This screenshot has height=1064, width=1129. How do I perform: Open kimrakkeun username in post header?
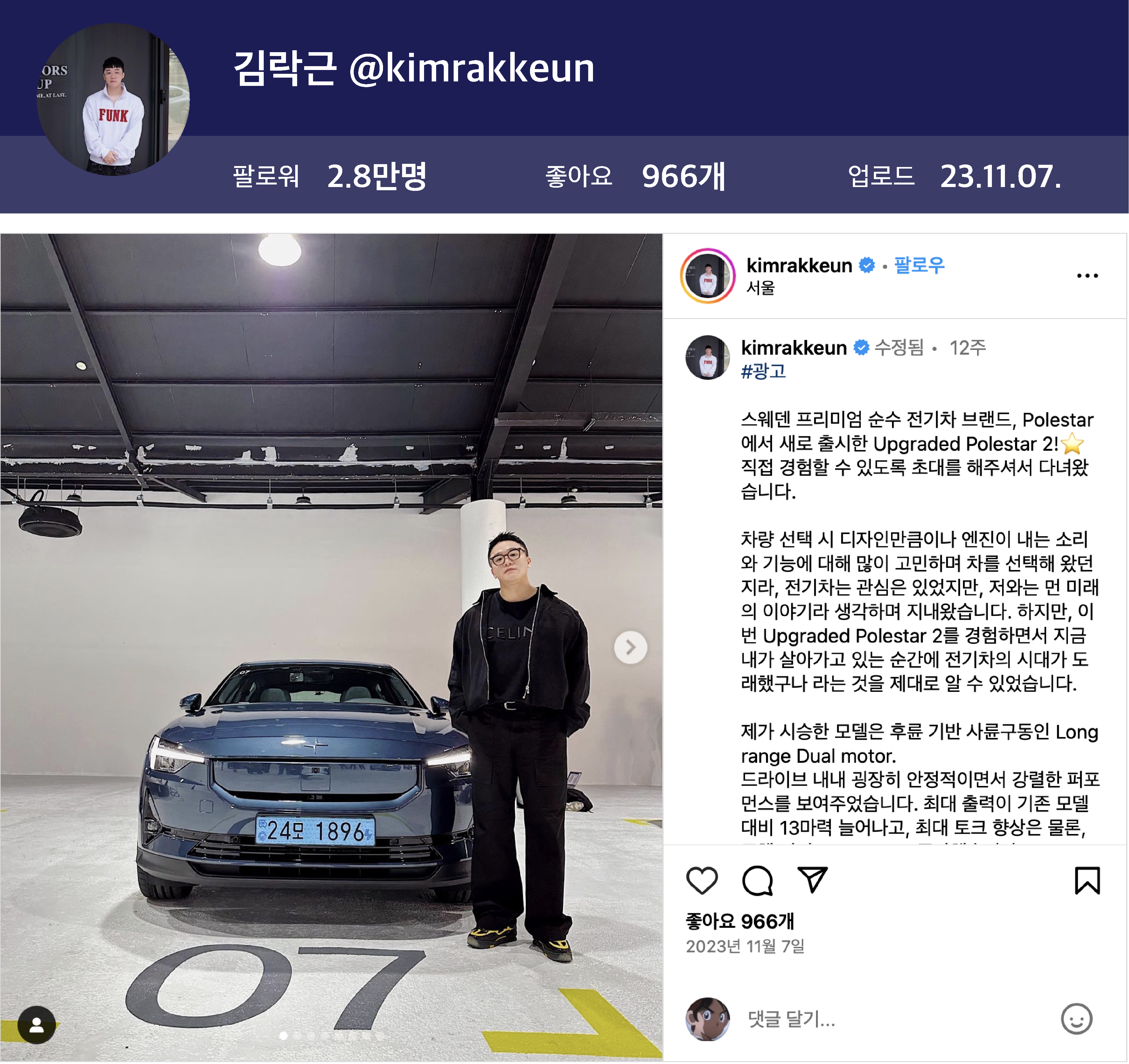coord(799,265)
